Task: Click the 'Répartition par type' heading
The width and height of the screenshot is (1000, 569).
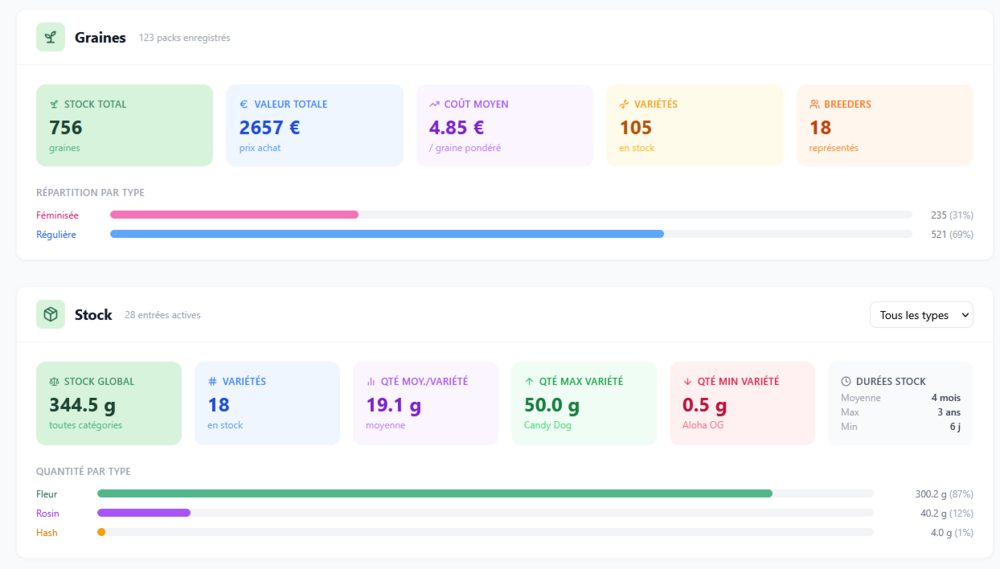Action: coord(90,193)
